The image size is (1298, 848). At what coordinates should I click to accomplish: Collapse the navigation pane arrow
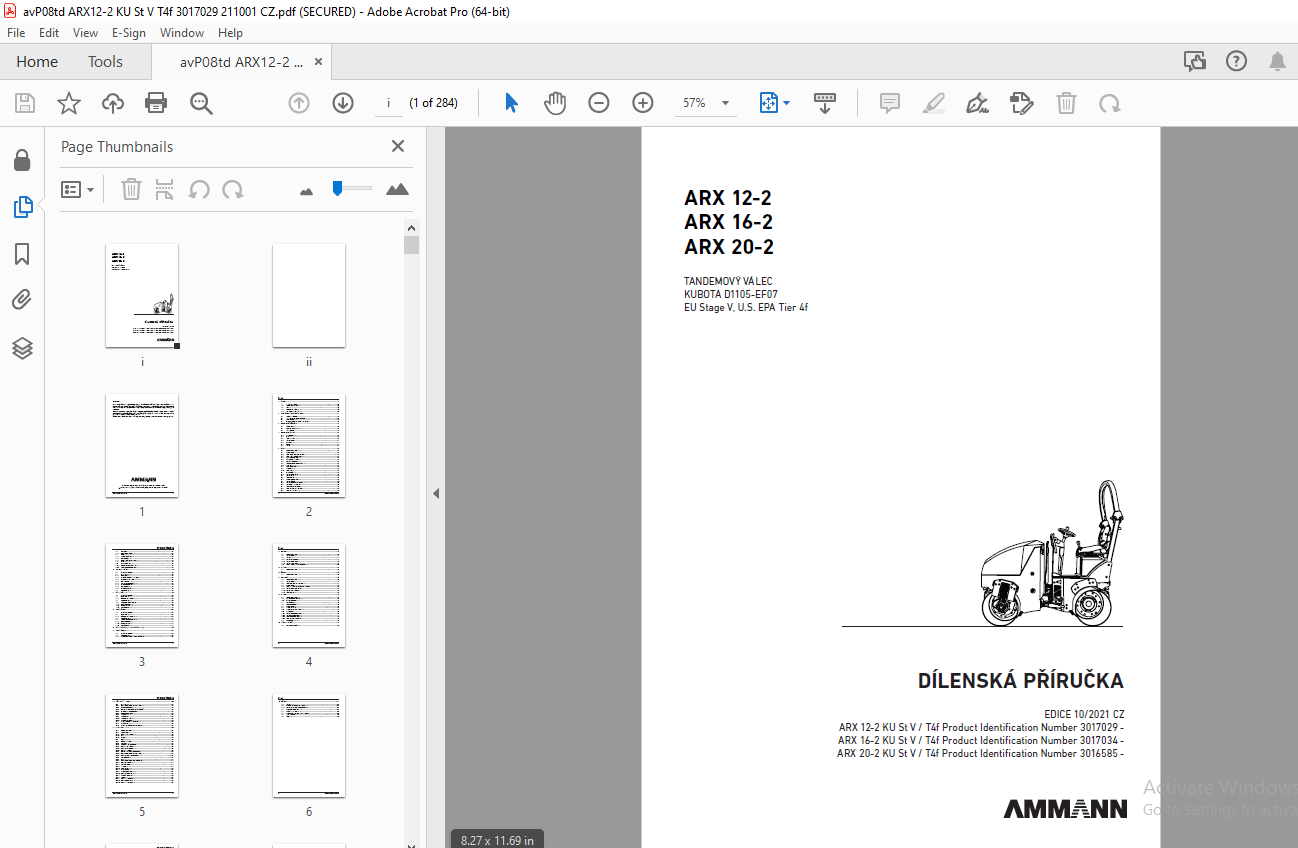pos(436,493)
